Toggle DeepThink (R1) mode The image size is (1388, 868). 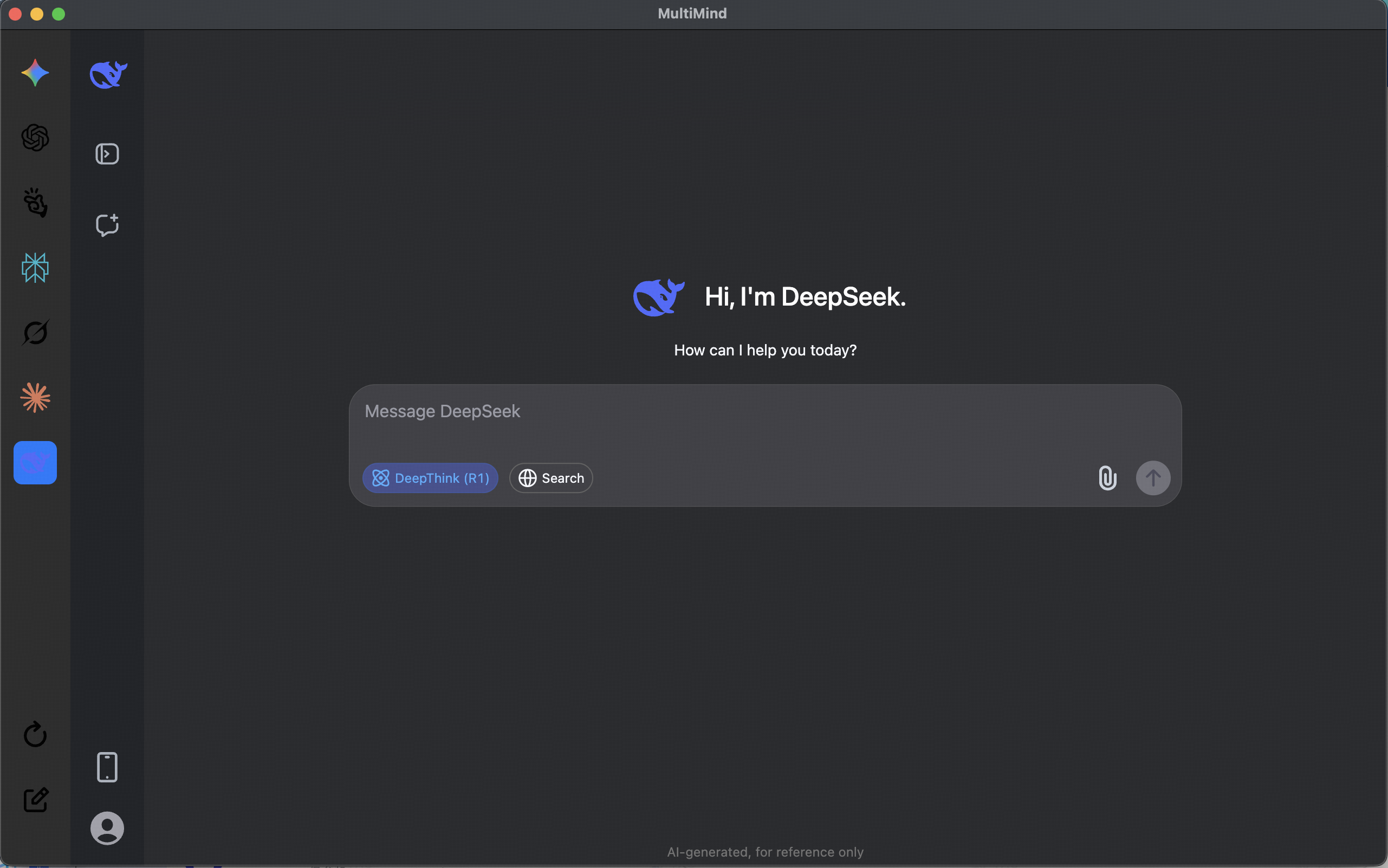[431, 478]
